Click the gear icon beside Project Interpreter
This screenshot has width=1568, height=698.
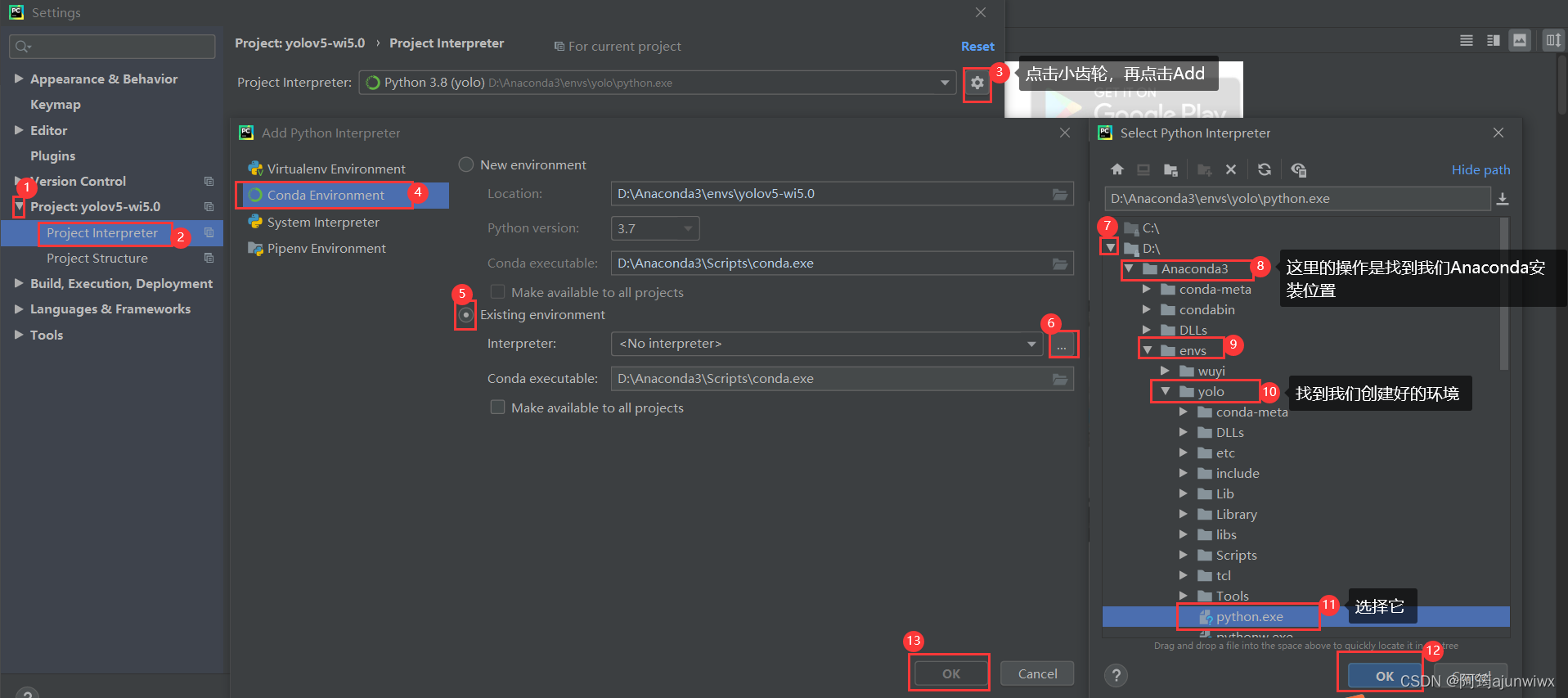(977, 83)
